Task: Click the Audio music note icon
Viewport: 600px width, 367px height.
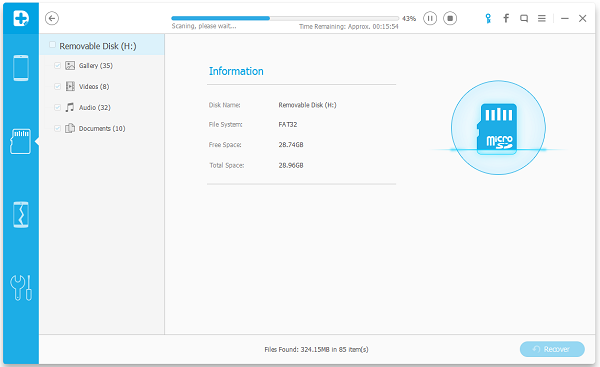Action: [70, 107]
